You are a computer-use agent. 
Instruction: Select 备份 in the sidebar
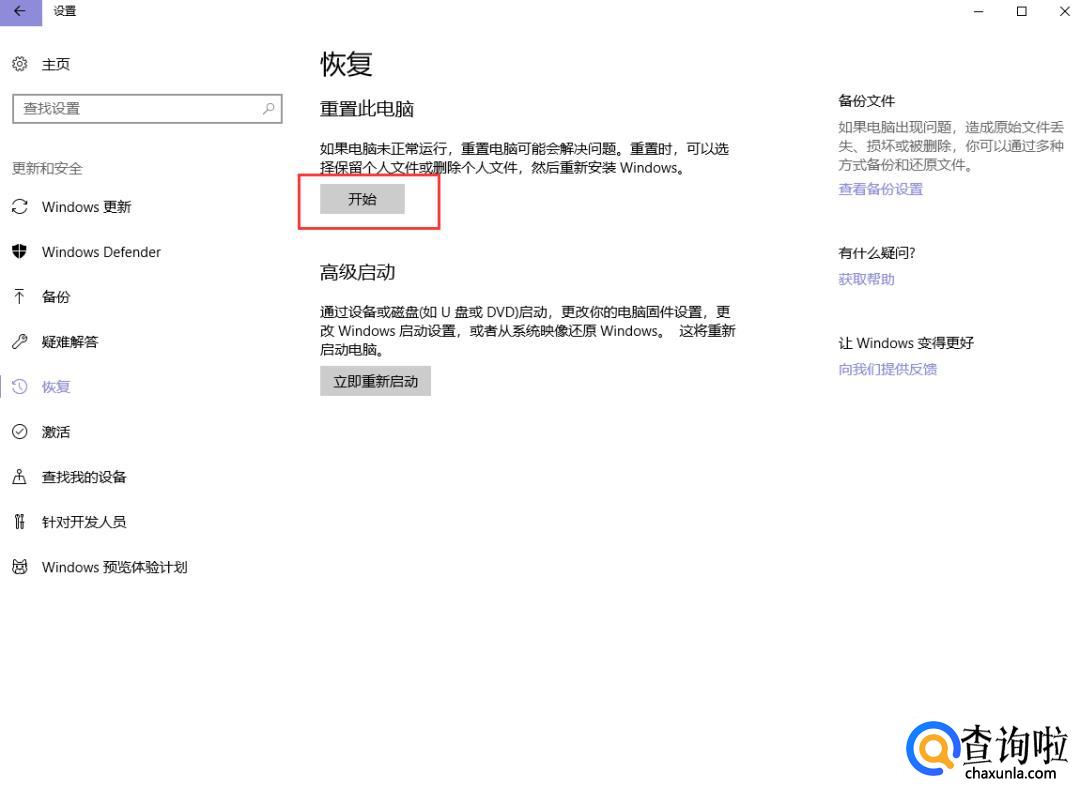(x=56, y=297)
